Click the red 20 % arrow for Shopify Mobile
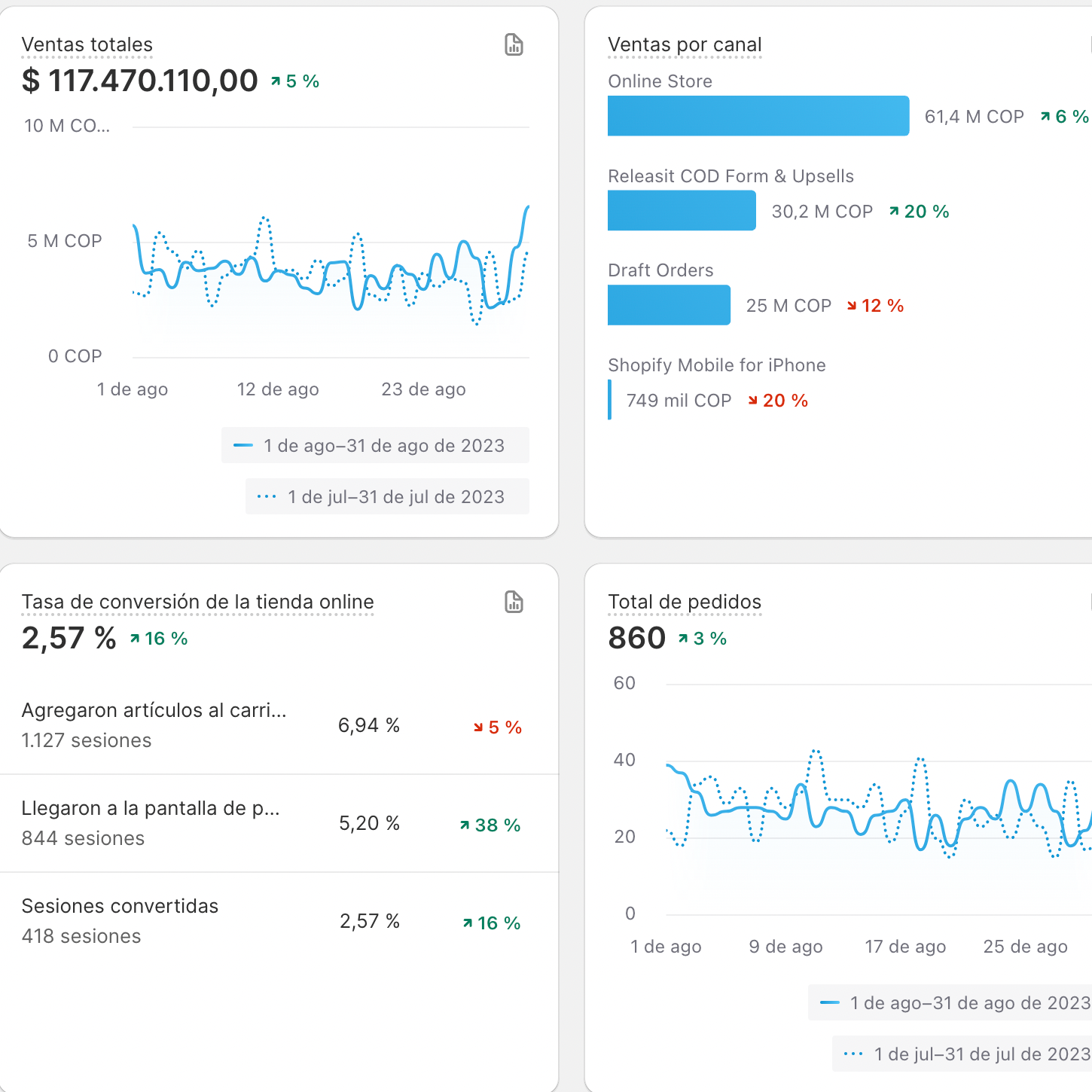Viewport: 1092px width, 1092px height. (x=753, y=401)
